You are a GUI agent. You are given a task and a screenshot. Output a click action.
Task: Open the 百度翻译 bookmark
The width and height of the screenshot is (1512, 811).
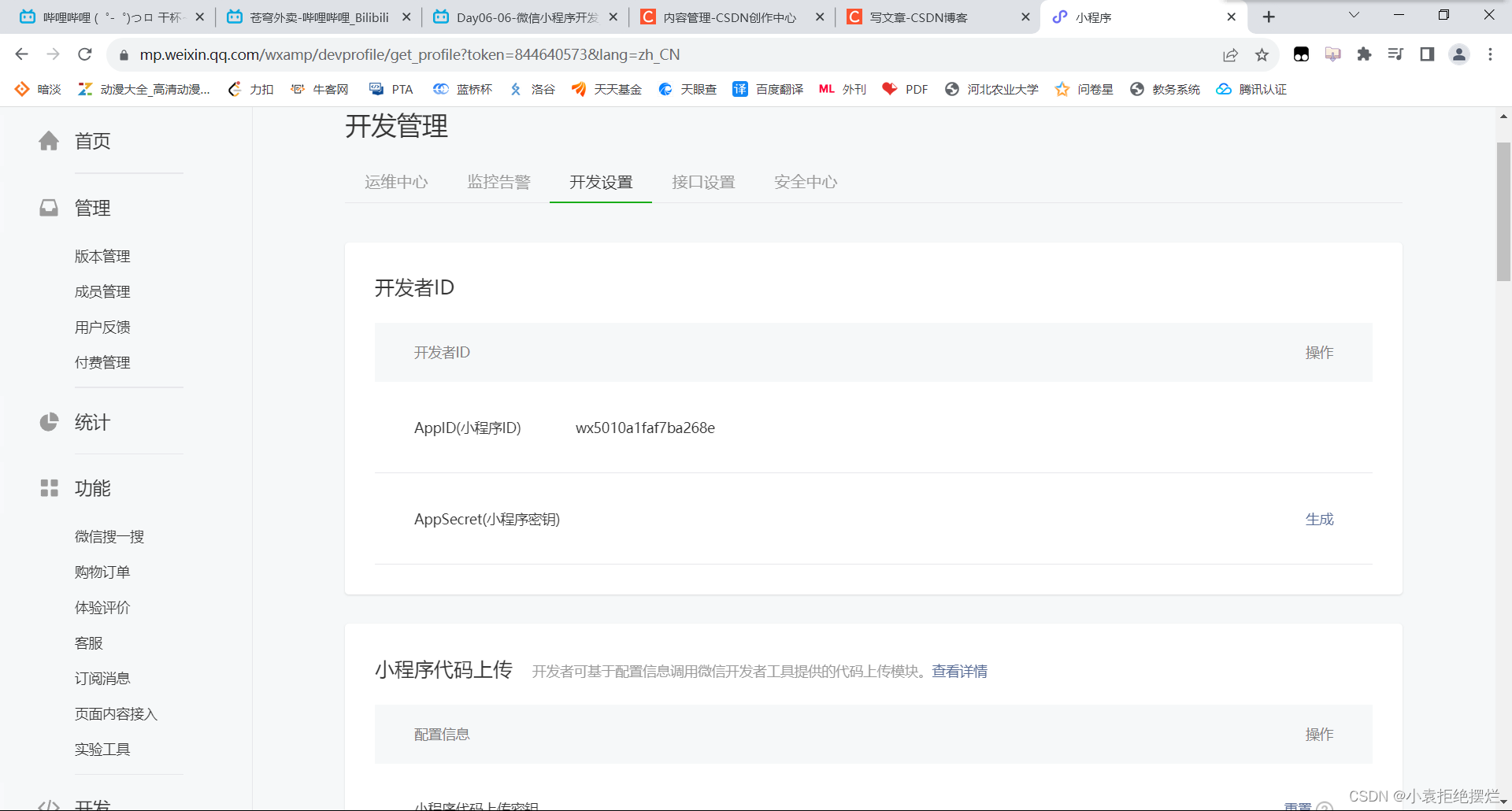(x=768, y=89)
